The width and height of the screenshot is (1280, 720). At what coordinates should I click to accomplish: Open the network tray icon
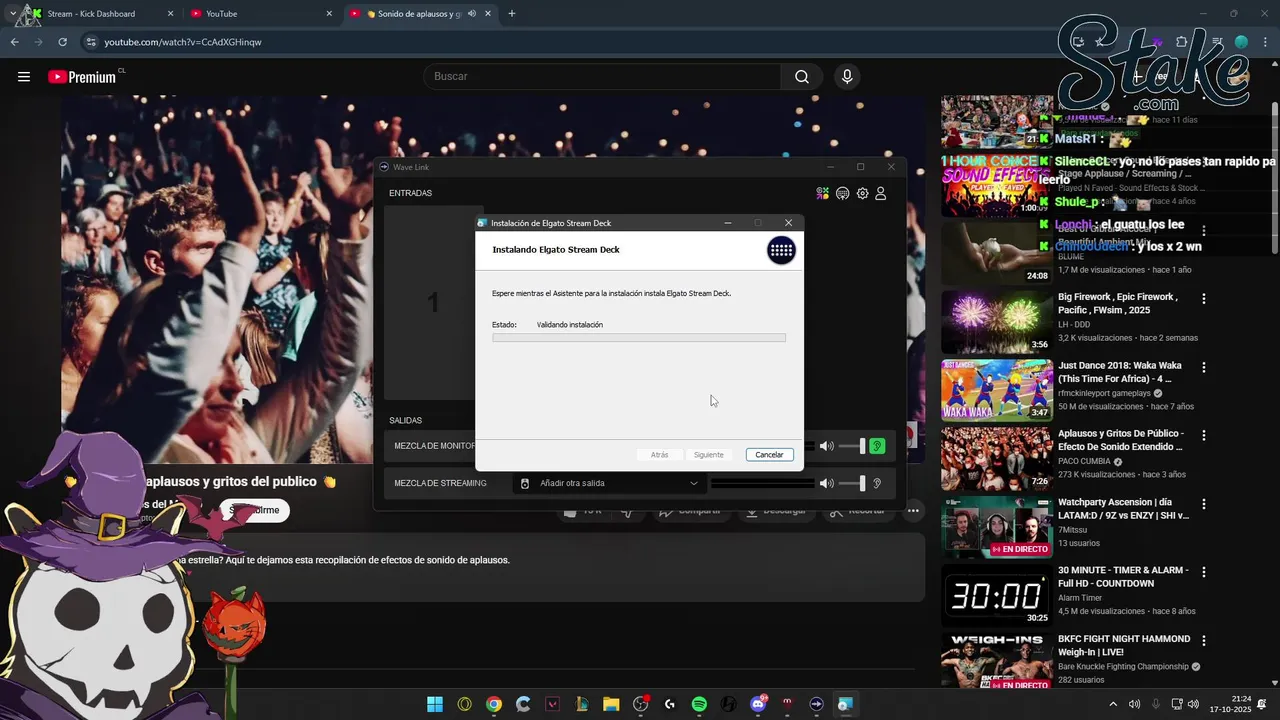tap(1177, 704)
